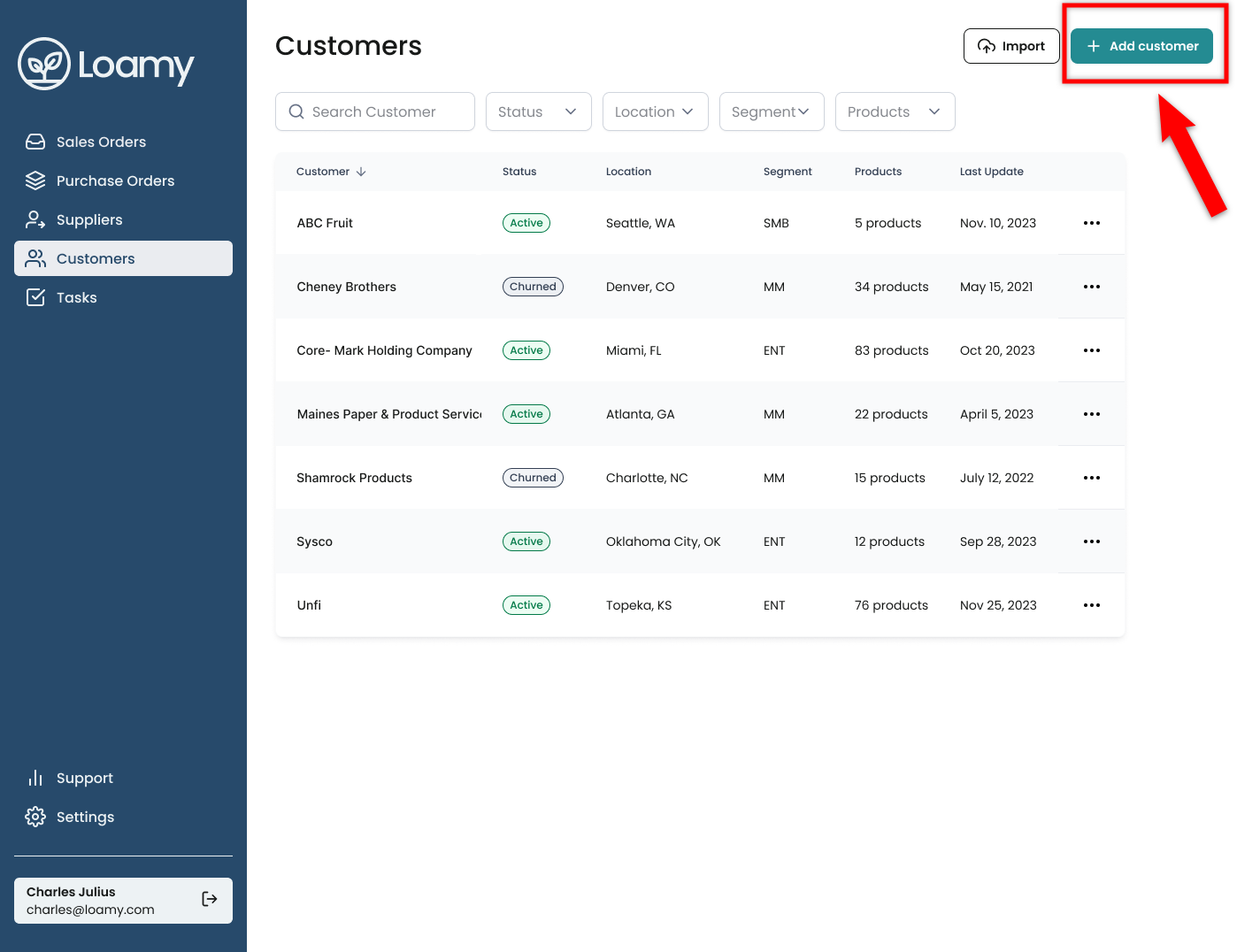Click the Sysco customer name
Viewport: 1260px width, 952px height.
coord(315,541)
